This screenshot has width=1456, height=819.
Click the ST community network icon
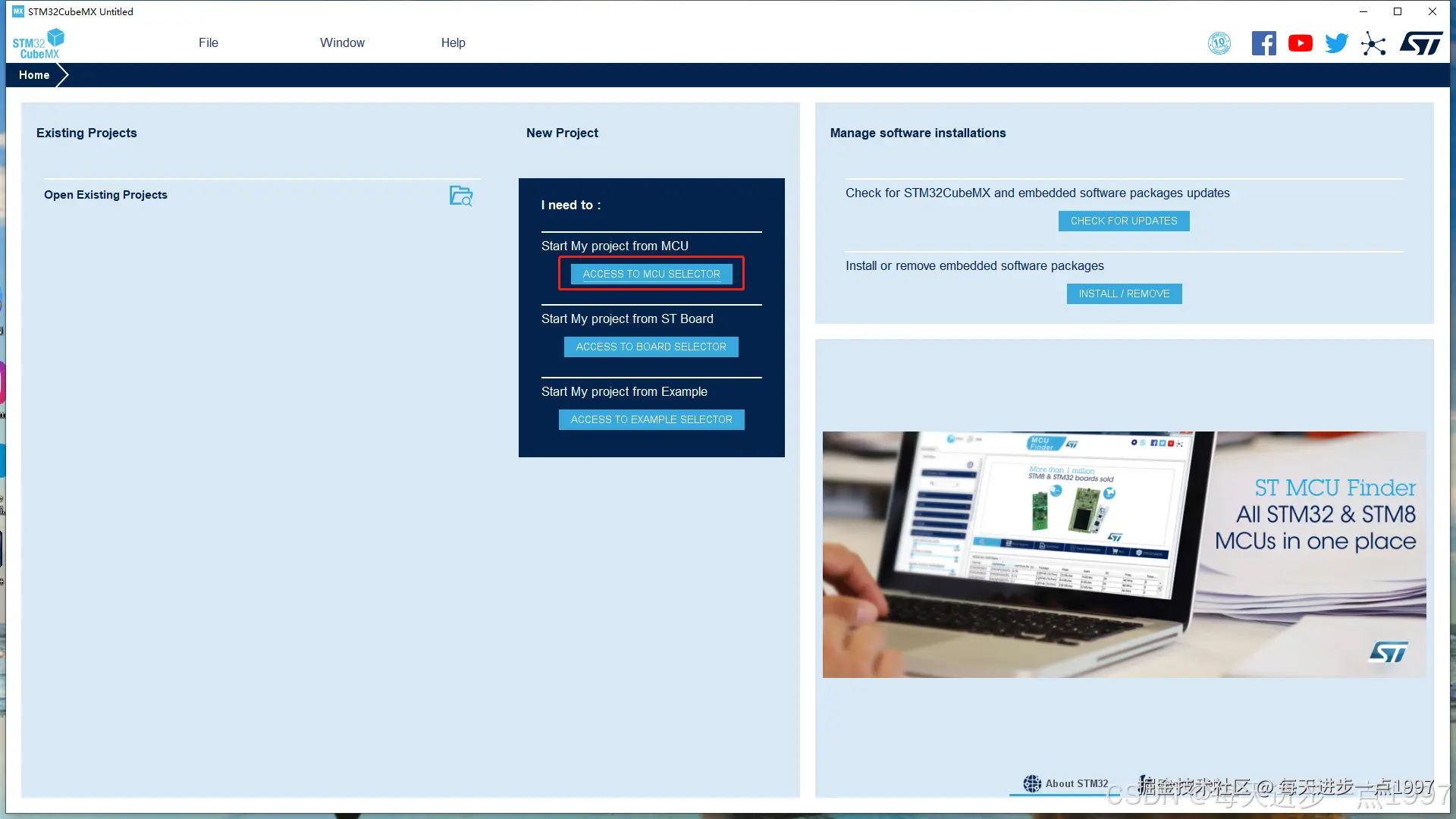tap(1373, 43)
